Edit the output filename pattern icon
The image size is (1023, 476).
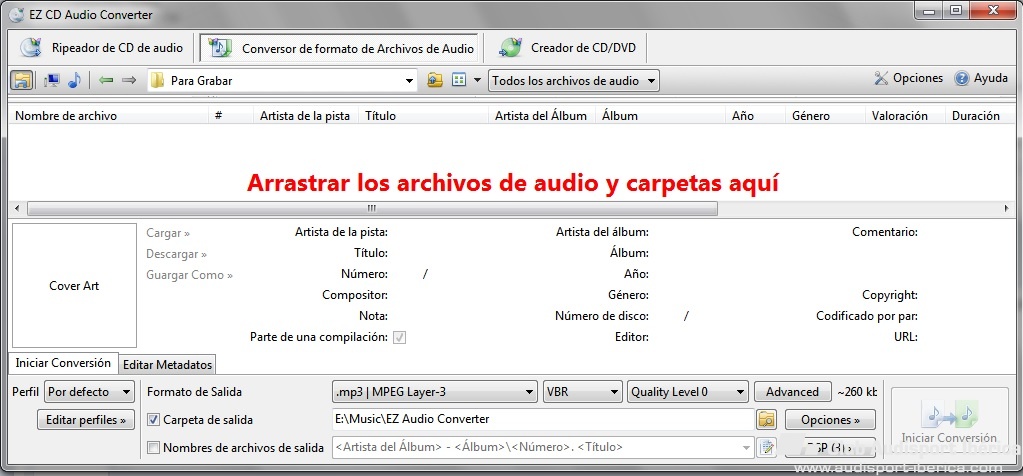click(x=767, y=447)
